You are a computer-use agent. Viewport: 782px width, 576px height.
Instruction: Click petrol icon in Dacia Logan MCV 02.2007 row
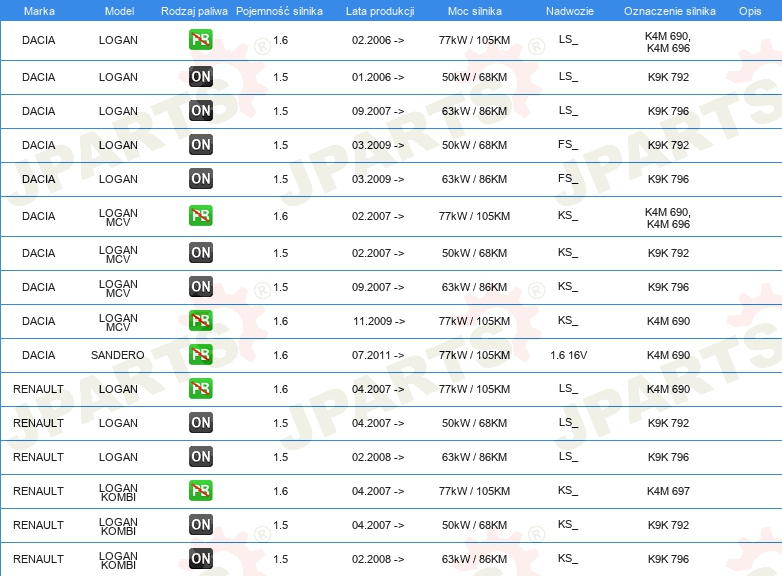coord(201,216)
